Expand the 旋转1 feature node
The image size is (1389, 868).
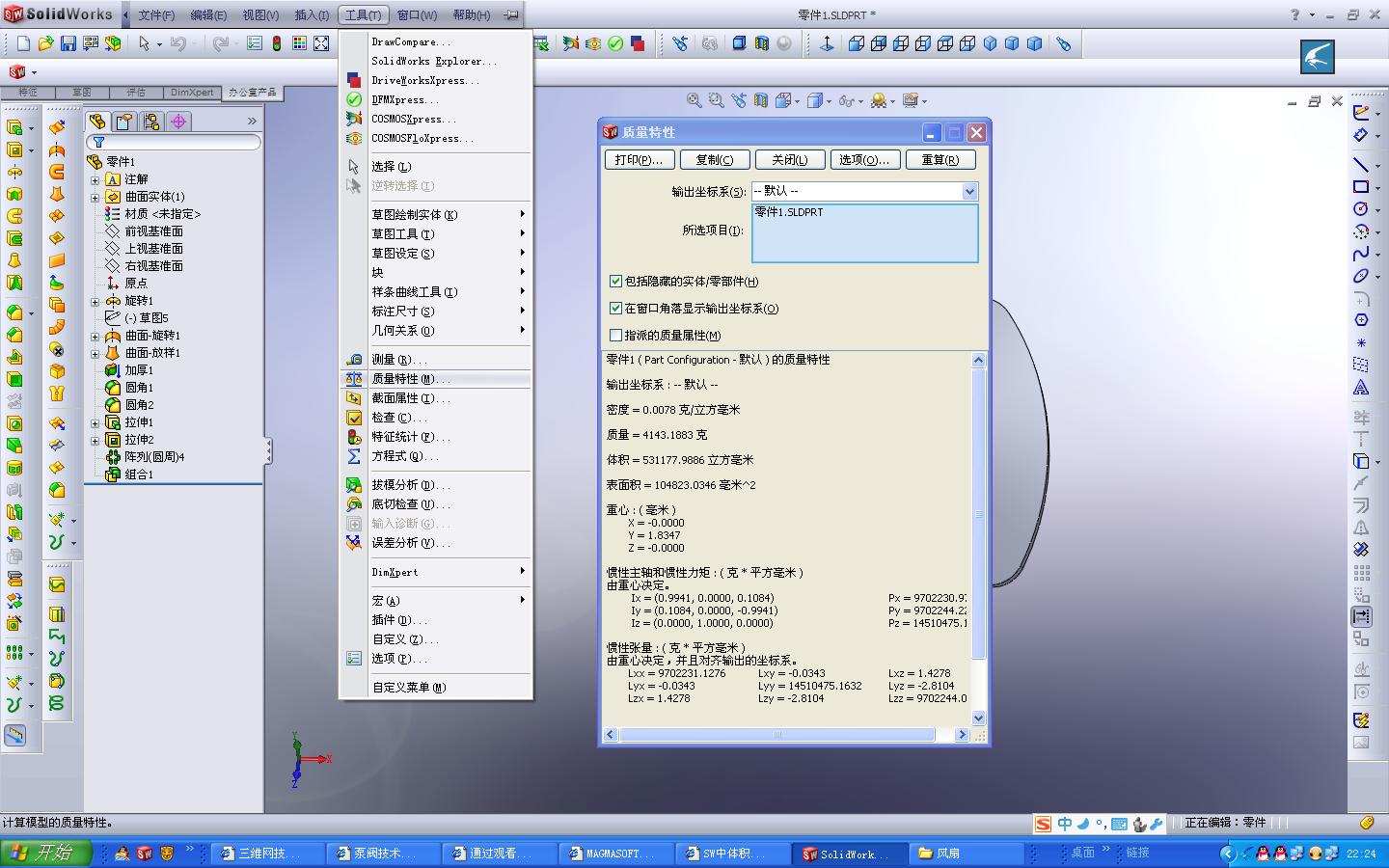[95, 301]
